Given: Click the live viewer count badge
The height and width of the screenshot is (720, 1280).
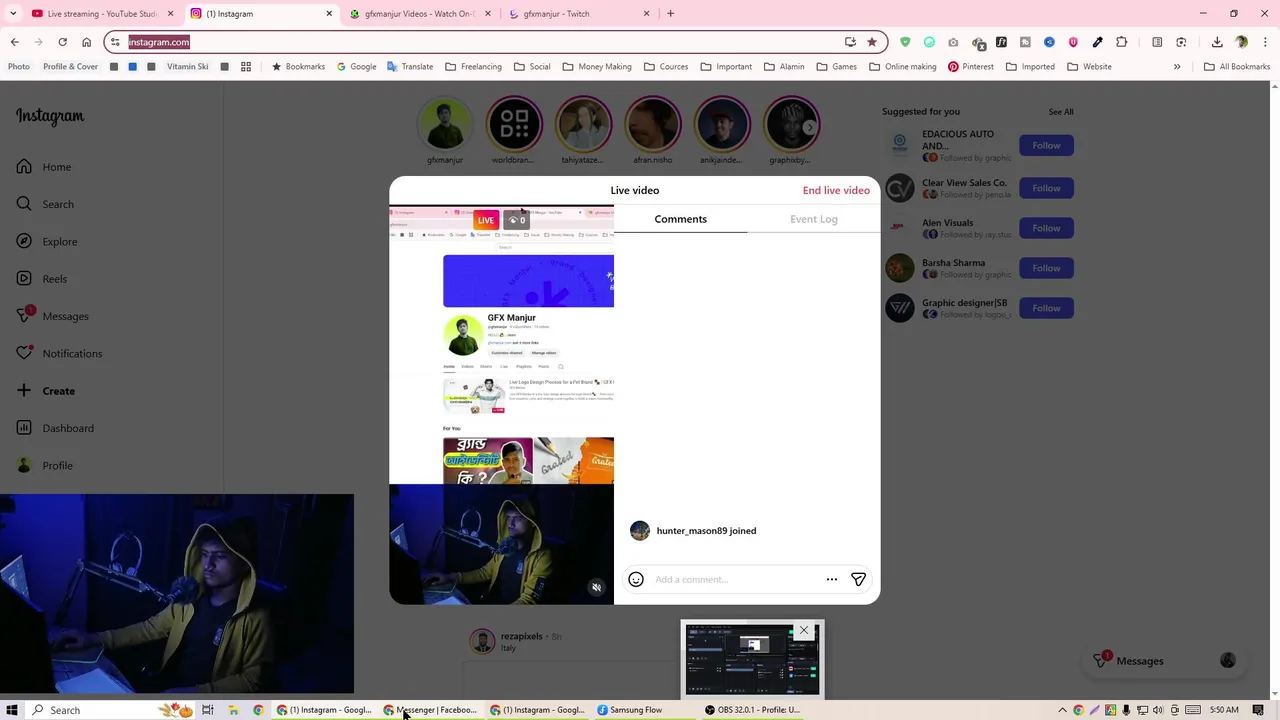Looking at the screenshot, I should pos(516,220).
